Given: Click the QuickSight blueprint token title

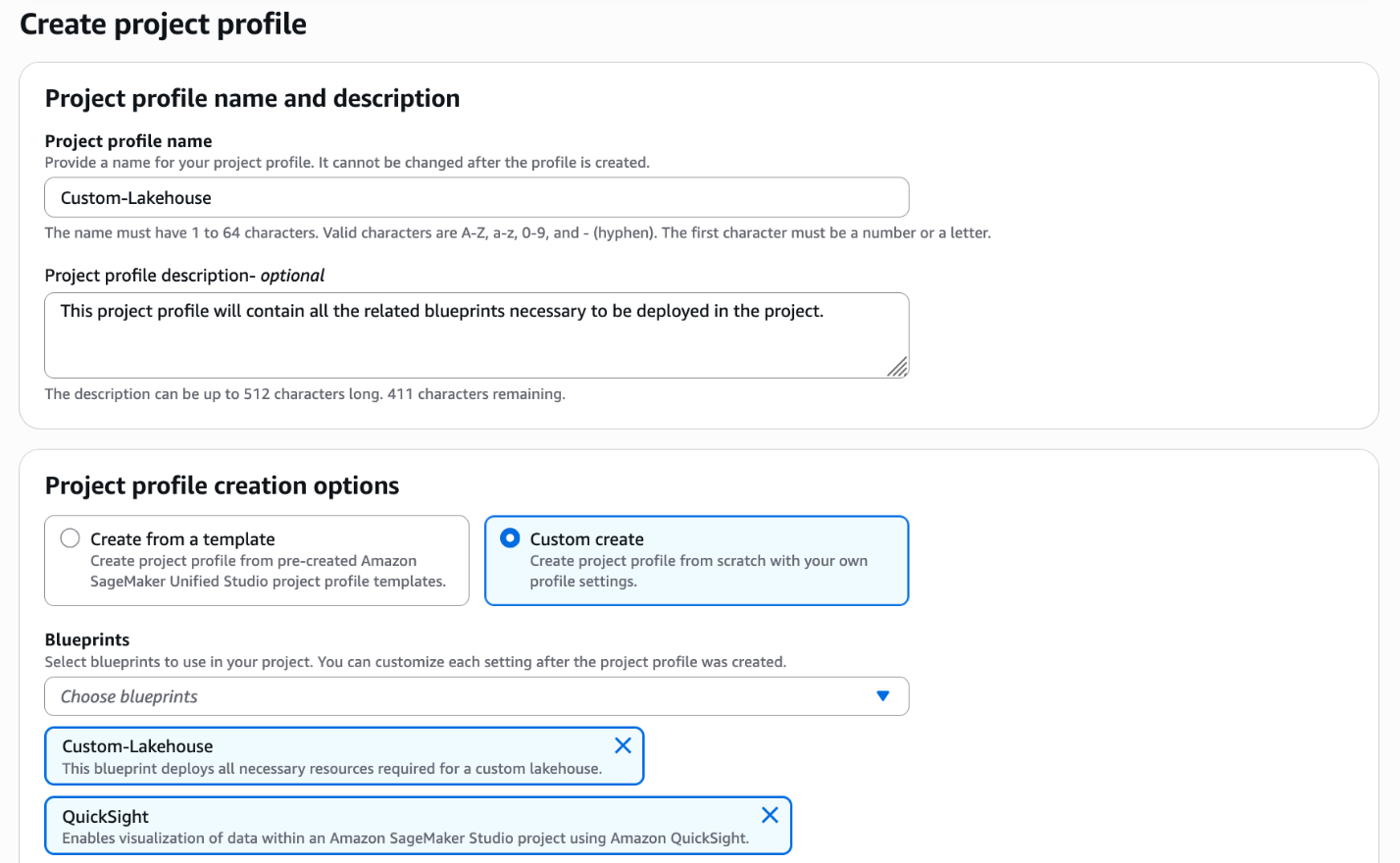Looking at the screenshot, I should point(106,817).
